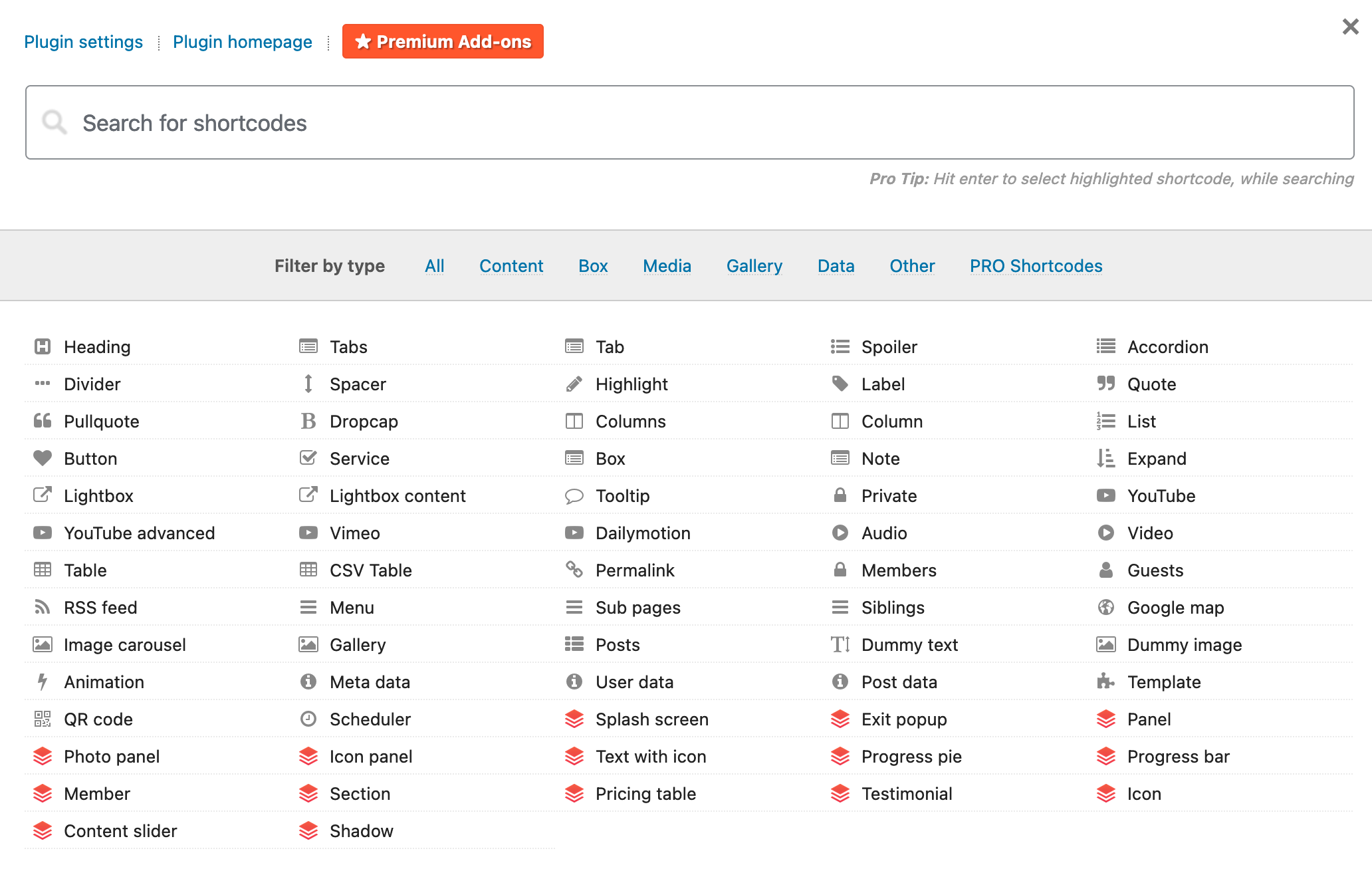
Task: Click the Animation lightning bolt icon
Action: pos(43,682)
